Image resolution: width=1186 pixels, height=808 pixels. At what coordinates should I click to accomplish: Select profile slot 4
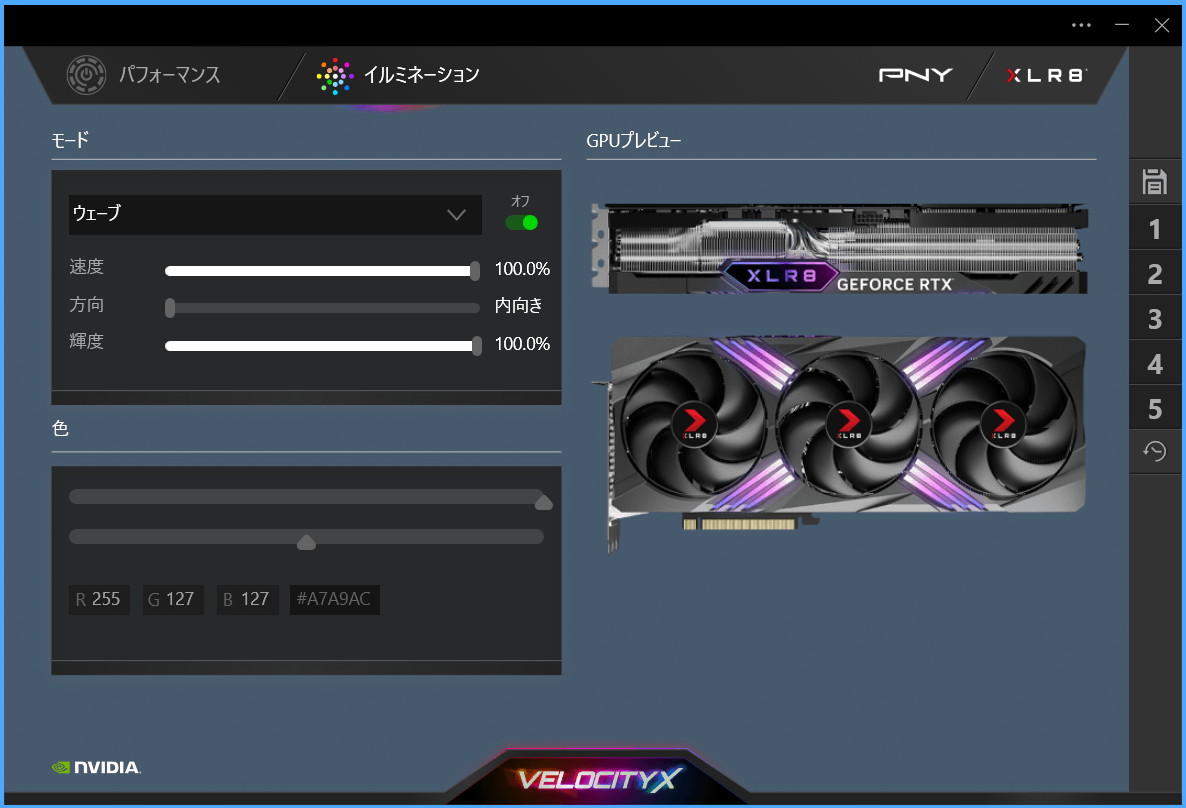point(1154,364)
